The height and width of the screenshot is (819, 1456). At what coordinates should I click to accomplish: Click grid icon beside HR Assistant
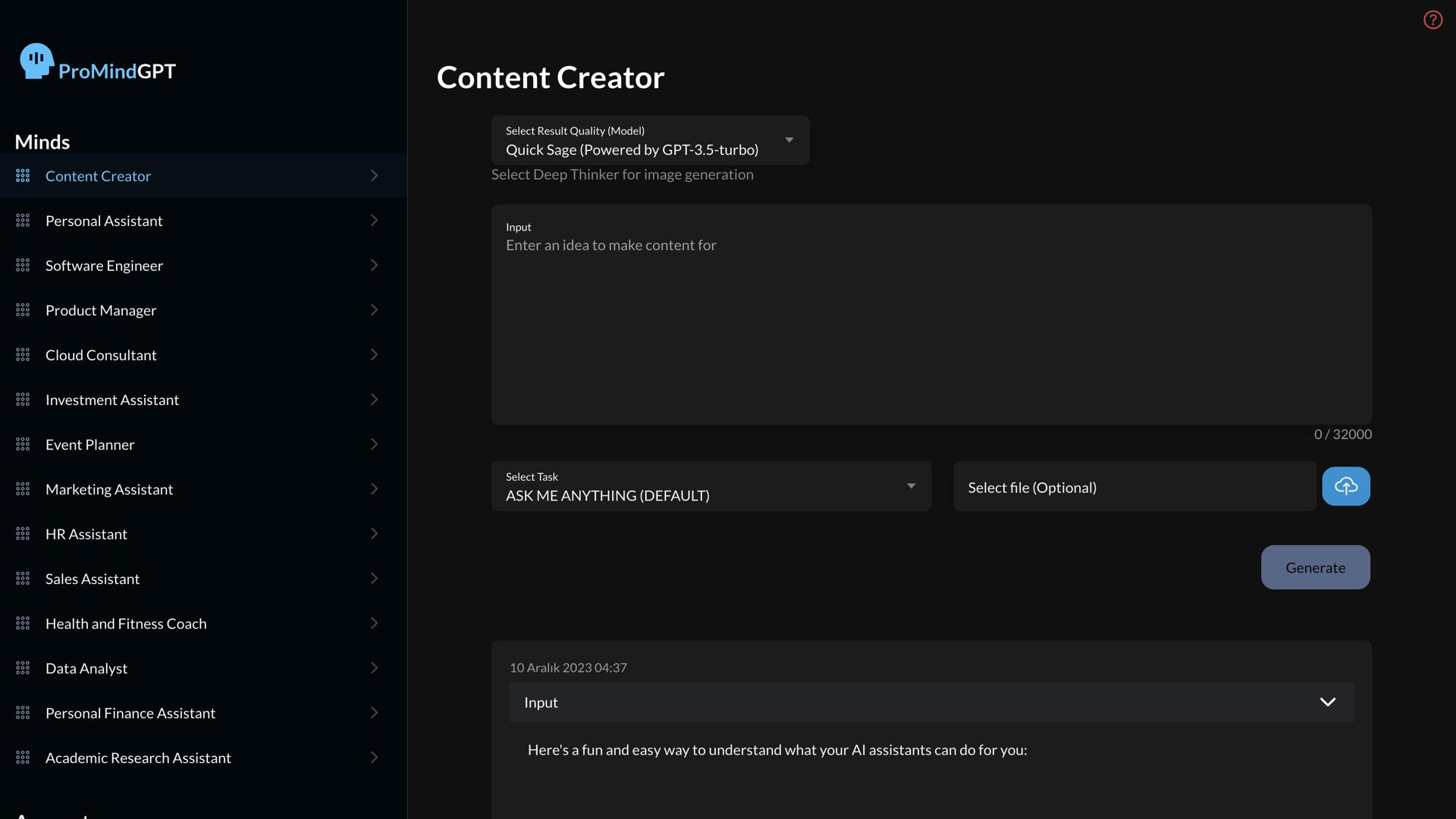23,534
